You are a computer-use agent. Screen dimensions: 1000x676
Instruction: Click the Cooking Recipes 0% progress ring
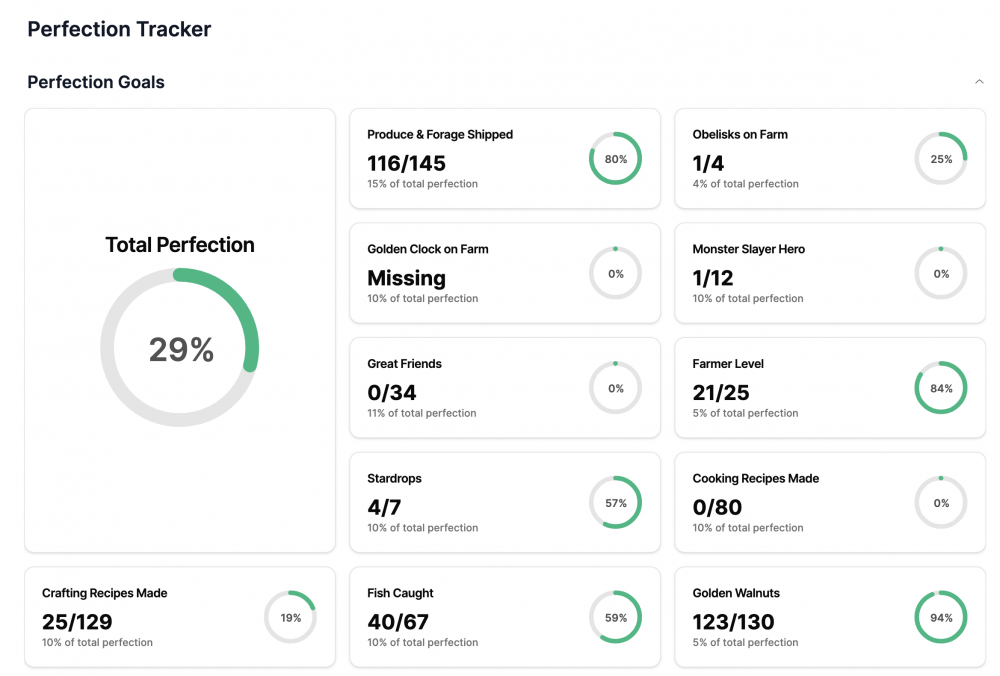[x=941, y=503]
